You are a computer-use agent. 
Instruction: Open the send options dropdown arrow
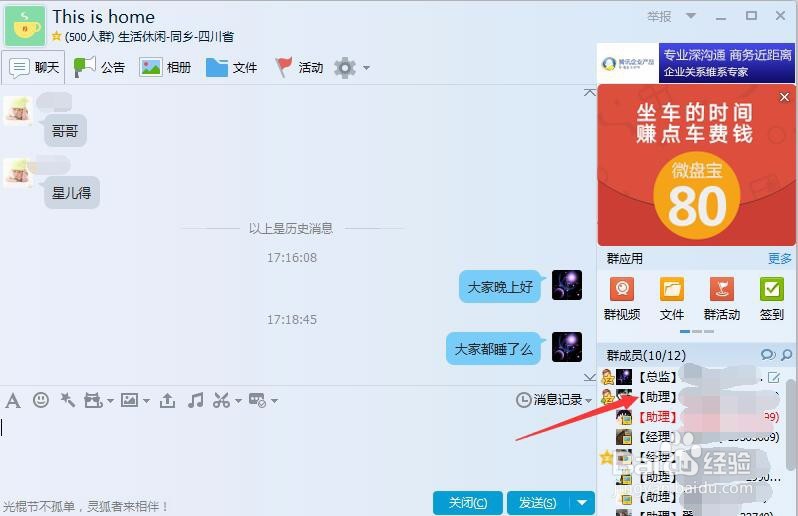click(582, 503)
